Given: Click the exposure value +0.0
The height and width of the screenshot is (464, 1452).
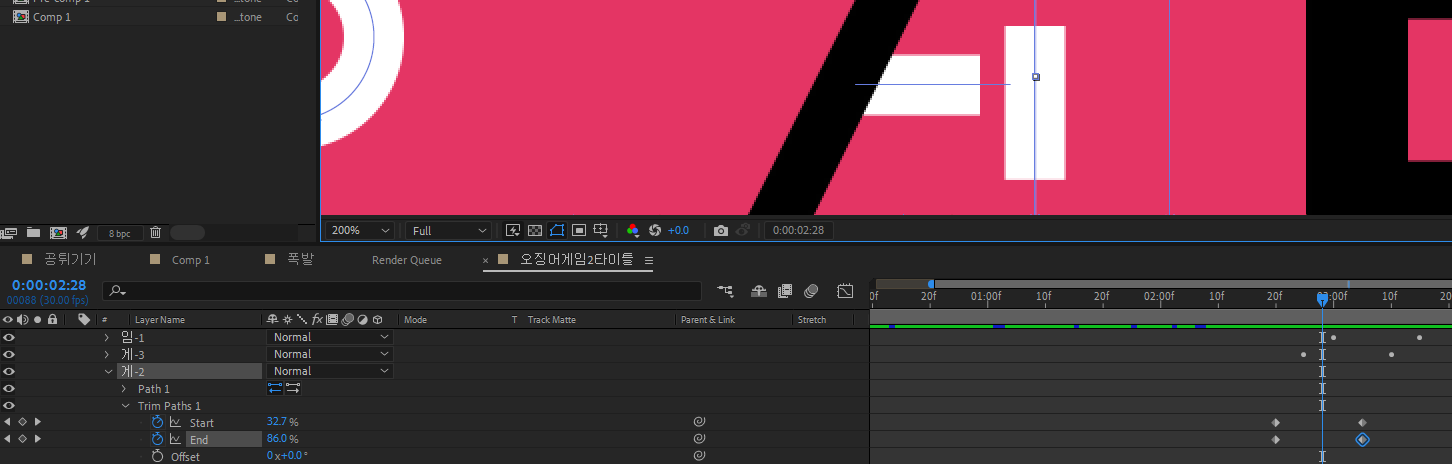Looking at the screenshot, I should tap(679, 231).
